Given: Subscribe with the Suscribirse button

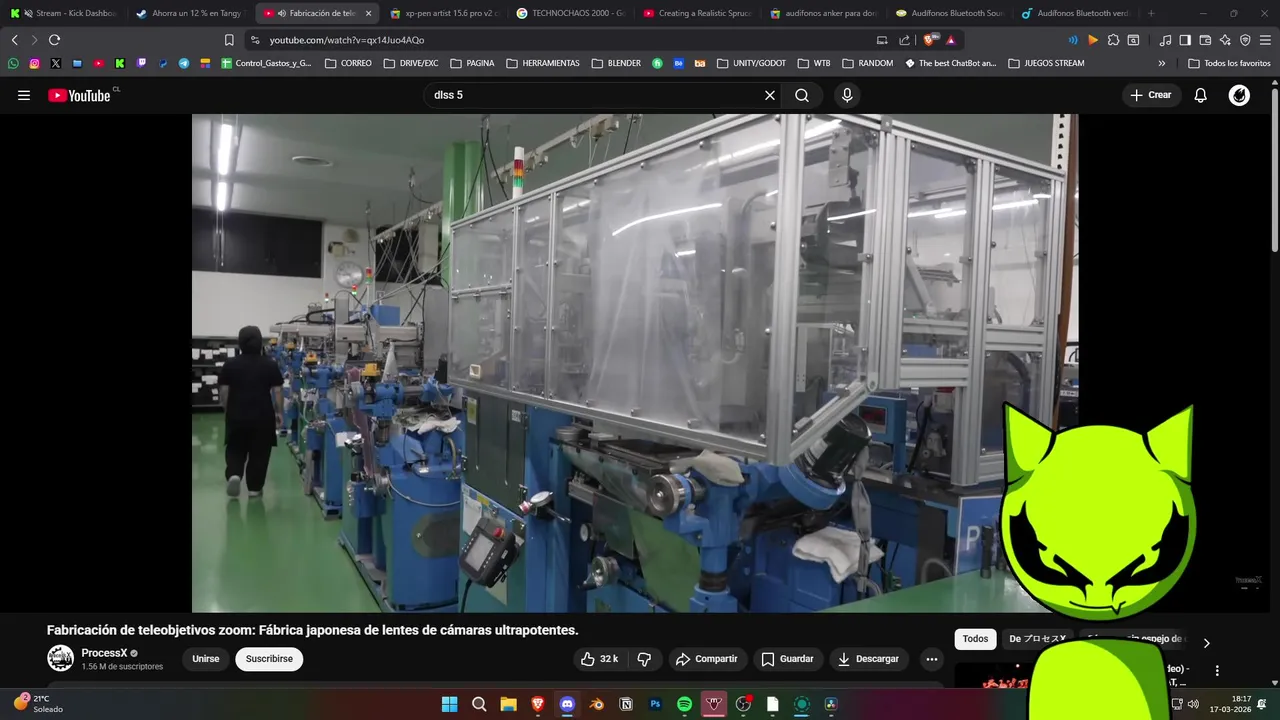Looking at the screenshot, I should pyautogui.click(x=269, y=659).
